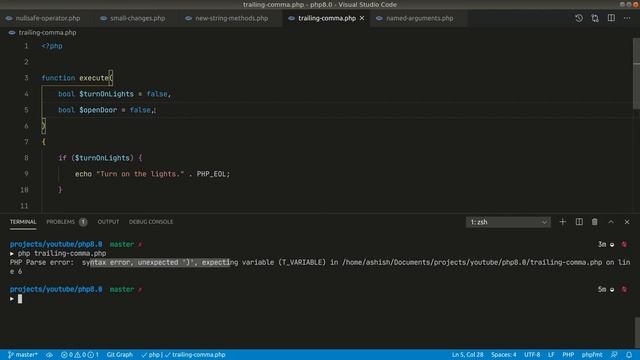
Task: Click line number 3 in the gutter
Action: pos(26,78)
